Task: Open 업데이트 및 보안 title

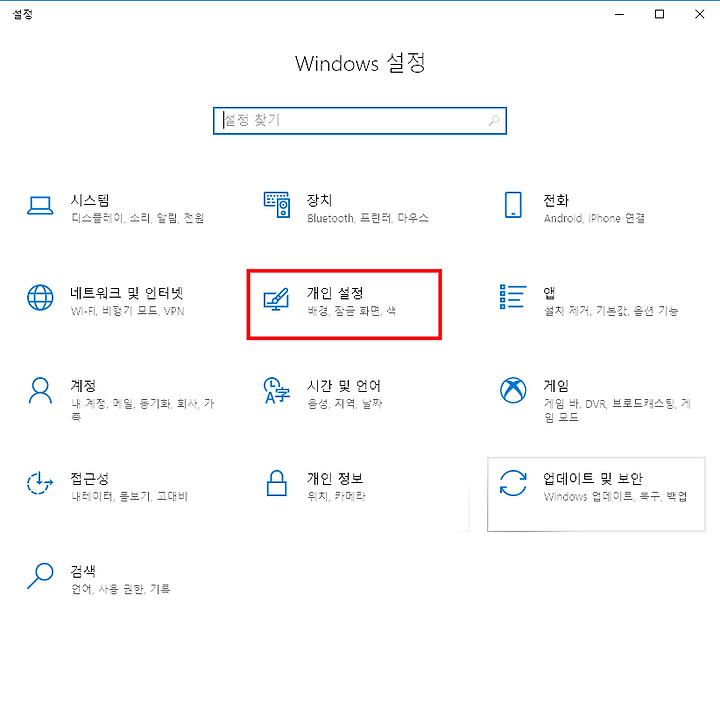Action: (x=593, y=479)
